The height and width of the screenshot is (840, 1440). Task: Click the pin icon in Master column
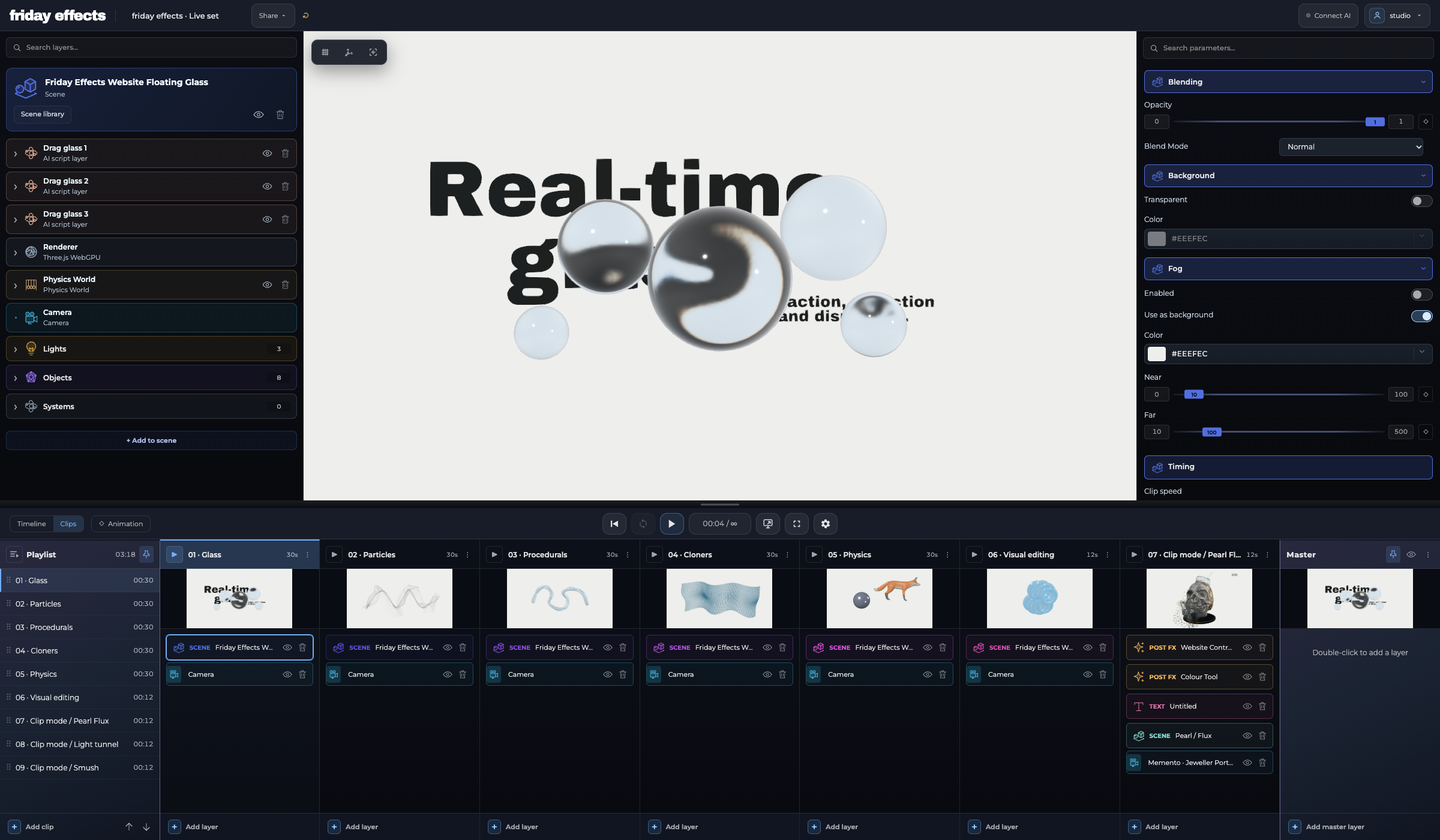[x=1393, y=554]
